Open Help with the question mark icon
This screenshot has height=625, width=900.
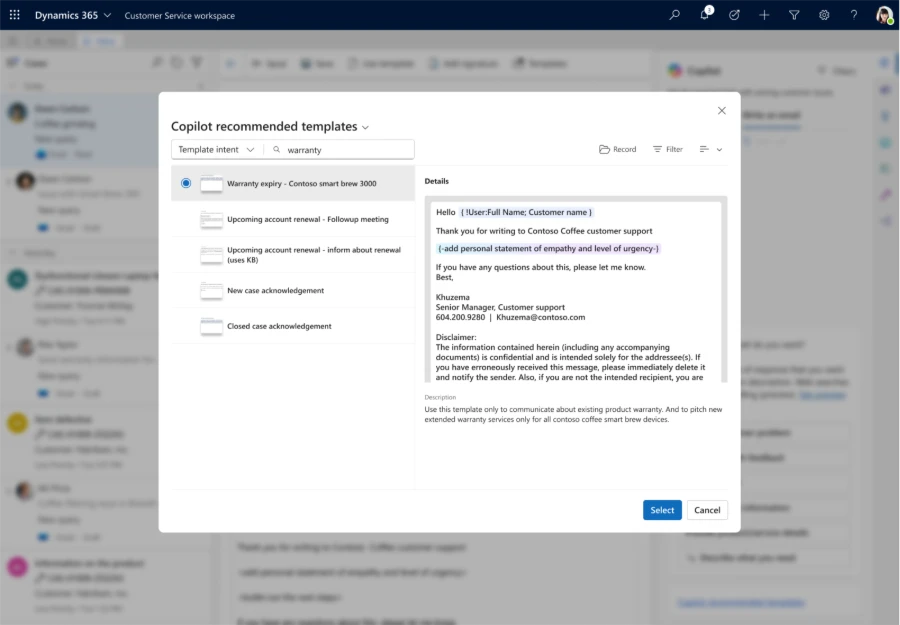[x=853, y=15]
